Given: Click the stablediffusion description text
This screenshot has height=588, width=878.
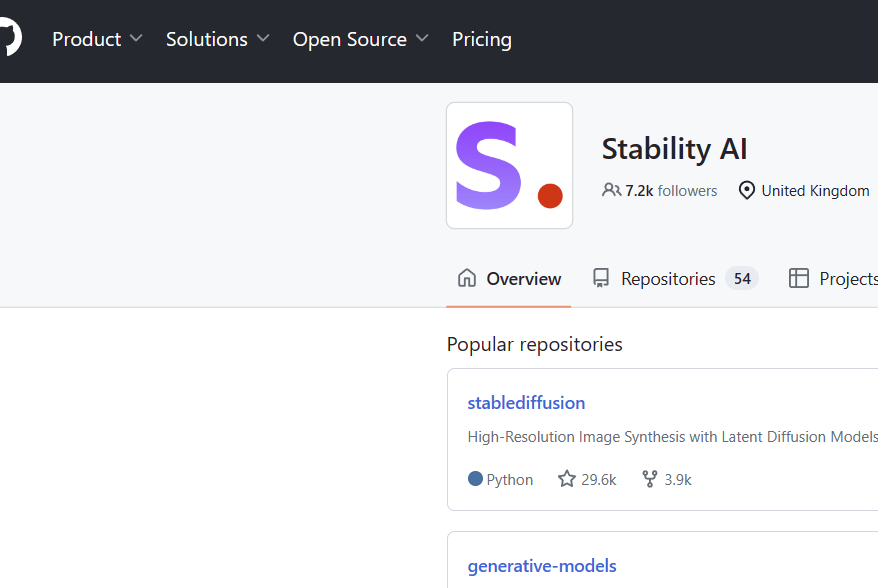Looking at the screenshot, I should 672,437.
